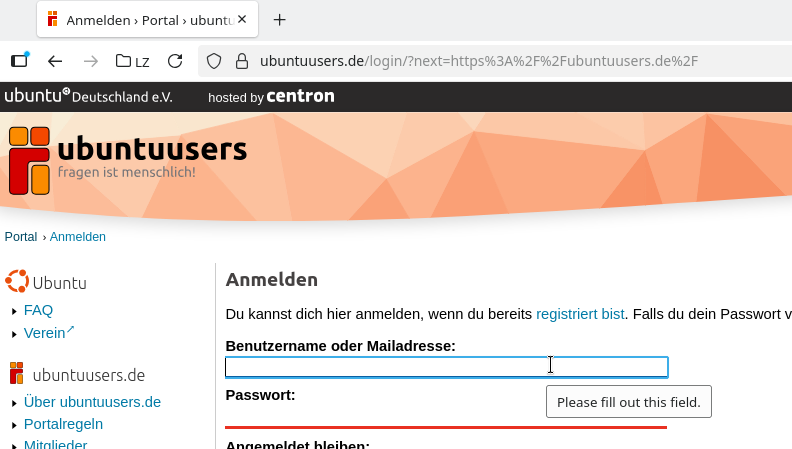Open a new browser tab
Image resolution: width=792 pixels, height=449 pixels.
280,20
